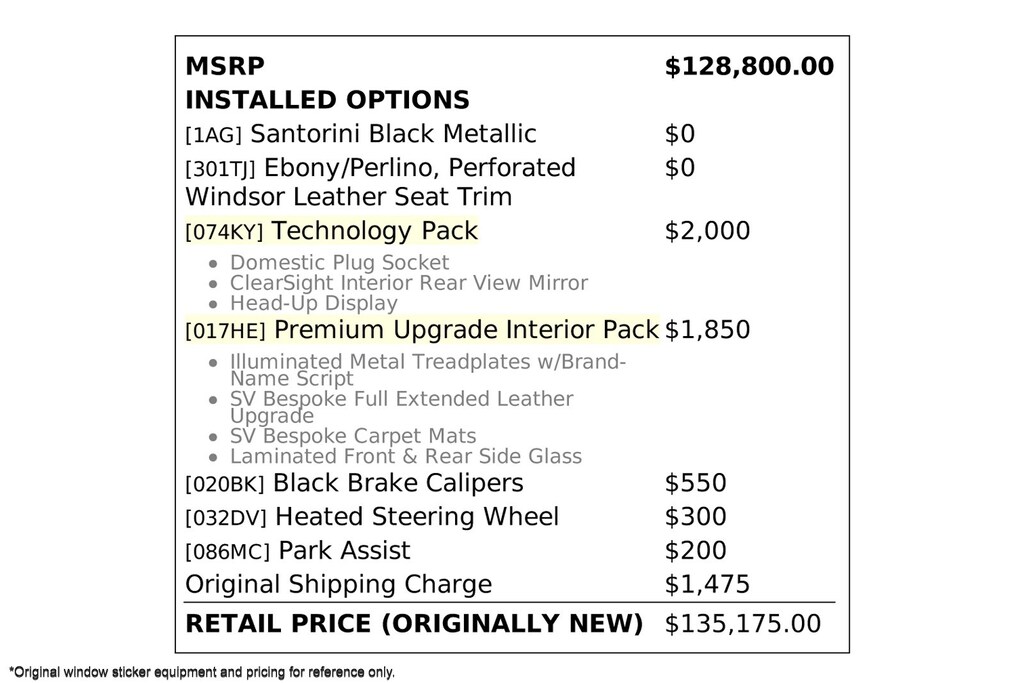Click the INSTALLED OPTIONS heading
Image resolution: width=1024 pixels, height=683 pixels.
[327, 100]
